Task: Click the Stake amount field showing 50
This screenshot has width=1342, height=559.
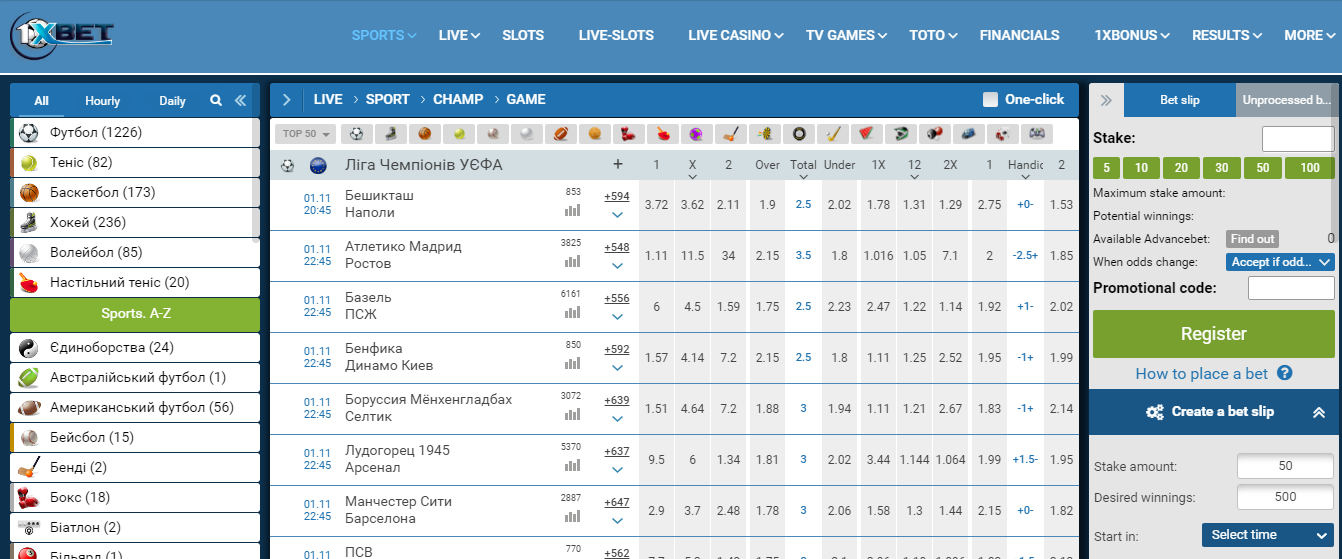Action: point(1286,466)
